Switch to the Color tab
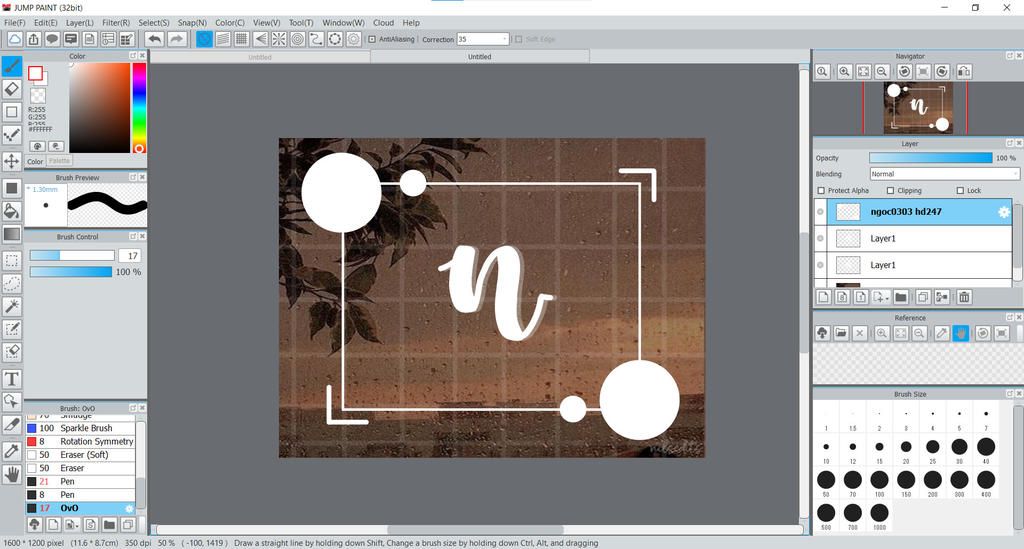 35,161
